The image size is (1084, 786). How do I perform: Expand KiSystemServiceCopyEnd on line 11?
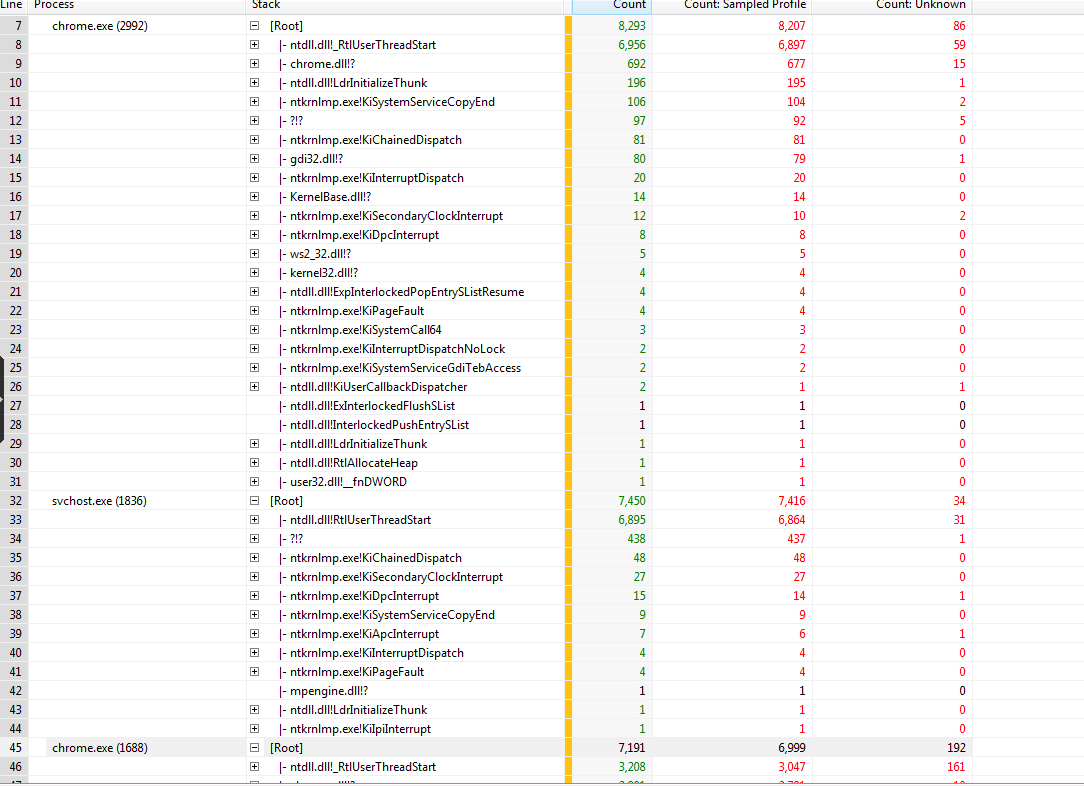click(x=254, y=102)
